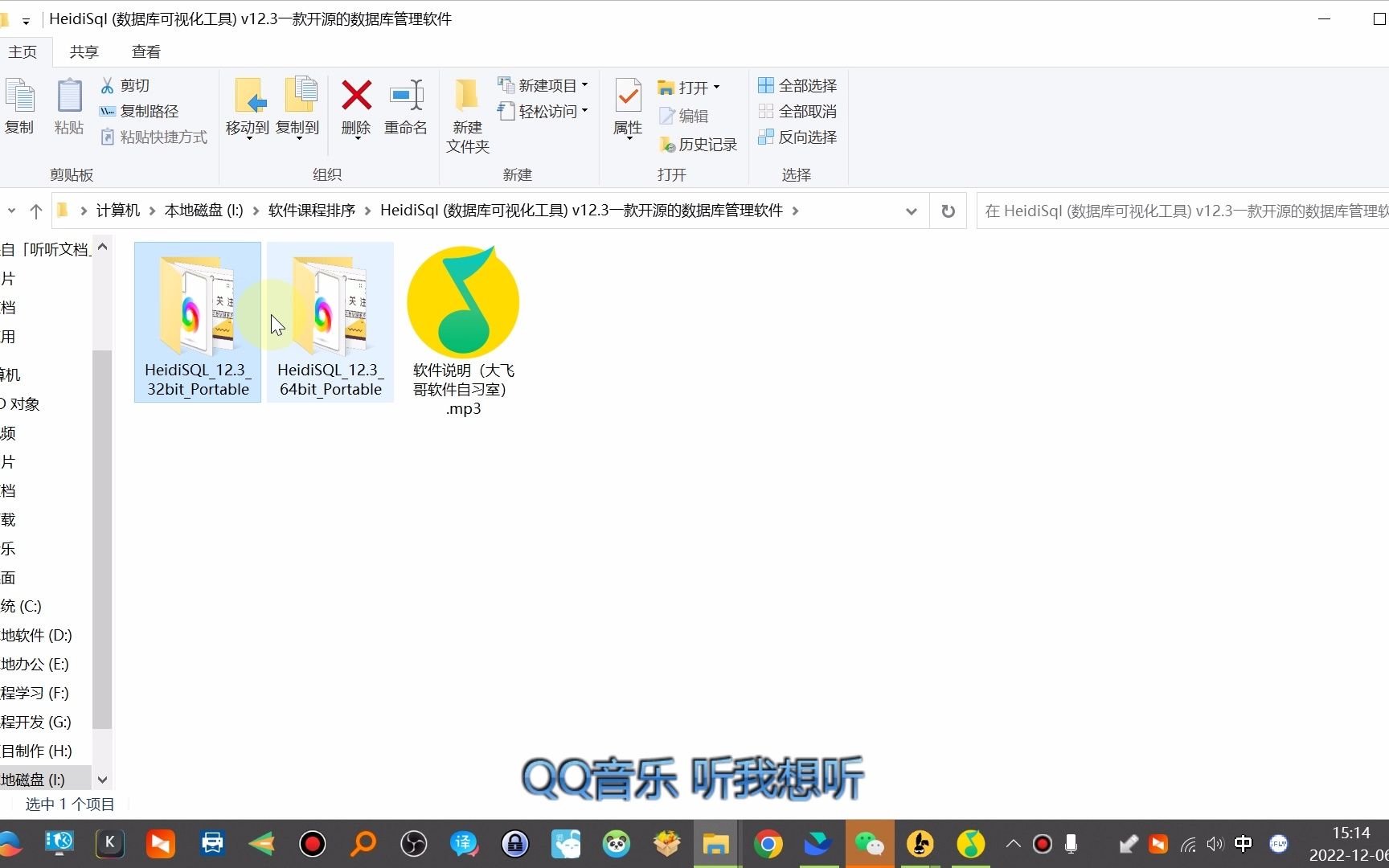Viewport: 1389px width, 868px height.
Task: Open 轻松访问 dropdown
Action: (x=543, y=111)
